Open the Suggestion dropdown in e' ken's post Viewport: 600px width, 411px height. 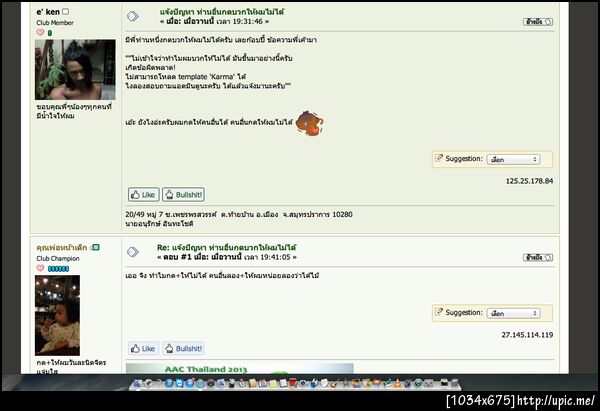click(513, 160)
